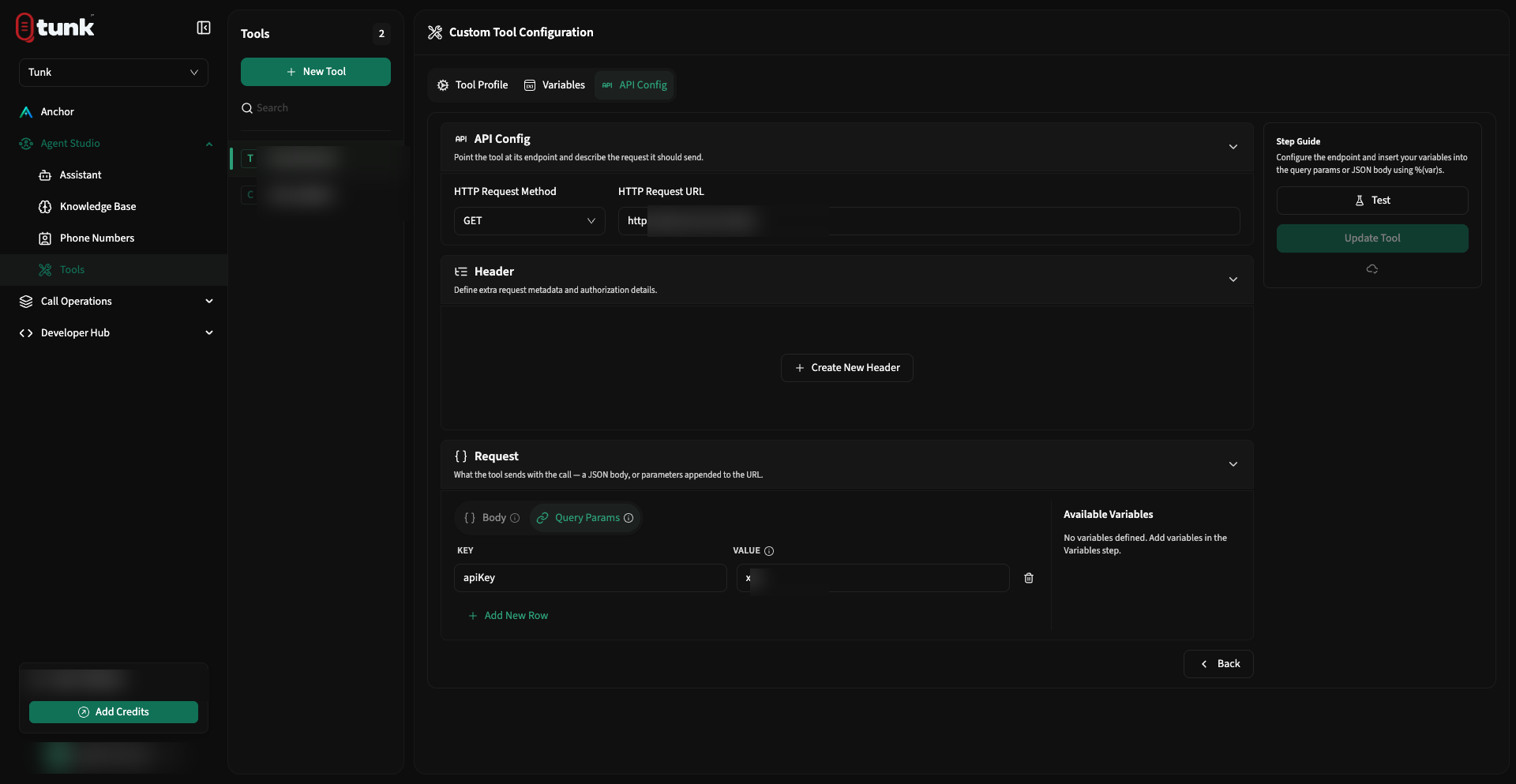Screen dimensions: 1516x784
Task: Click the Phone Numbers icon
Action: pyautogui.click(x=45, y=238)
